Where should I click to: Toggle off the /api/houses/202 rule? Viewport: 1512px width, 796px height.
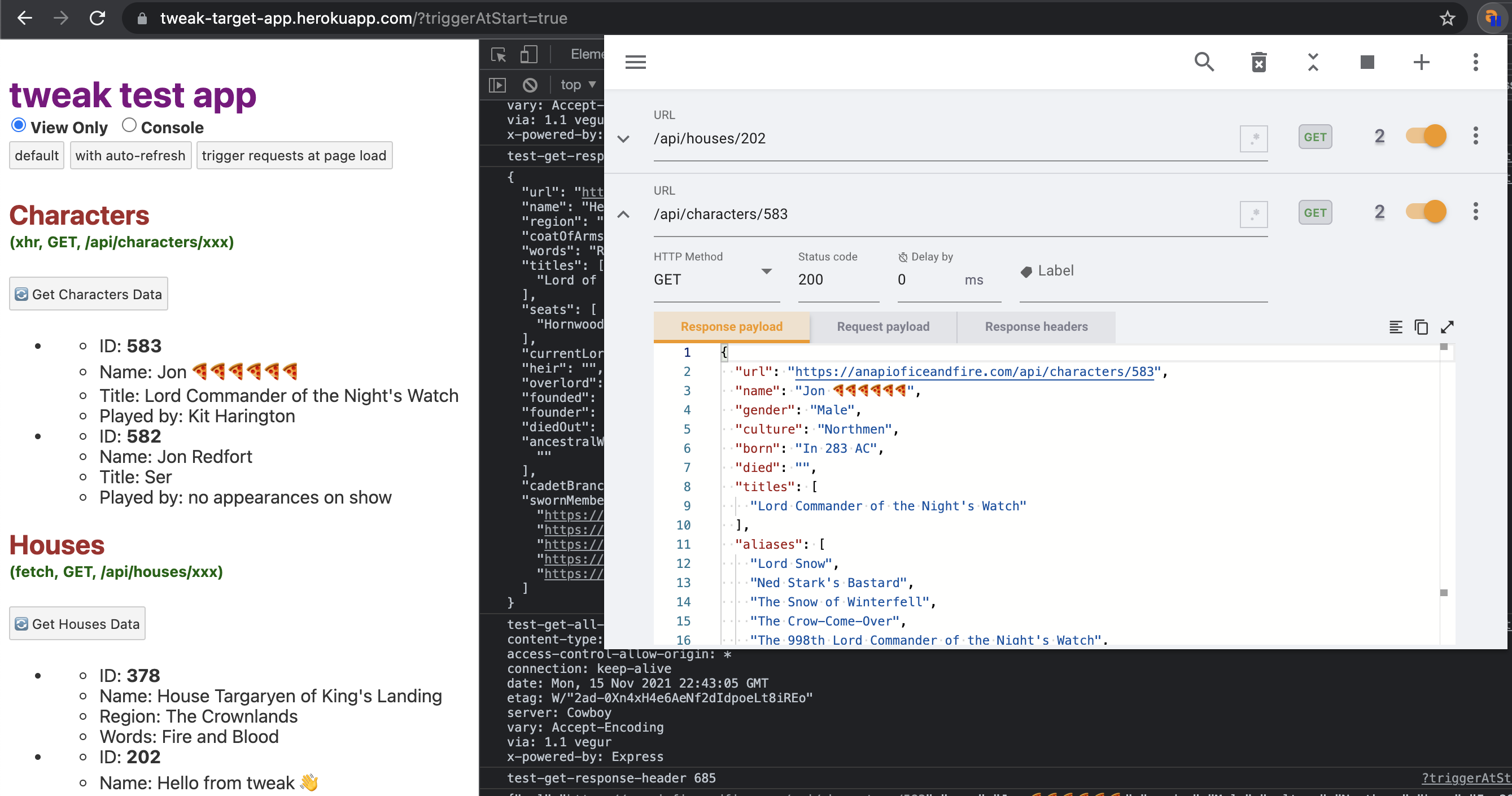point(1426,137)
